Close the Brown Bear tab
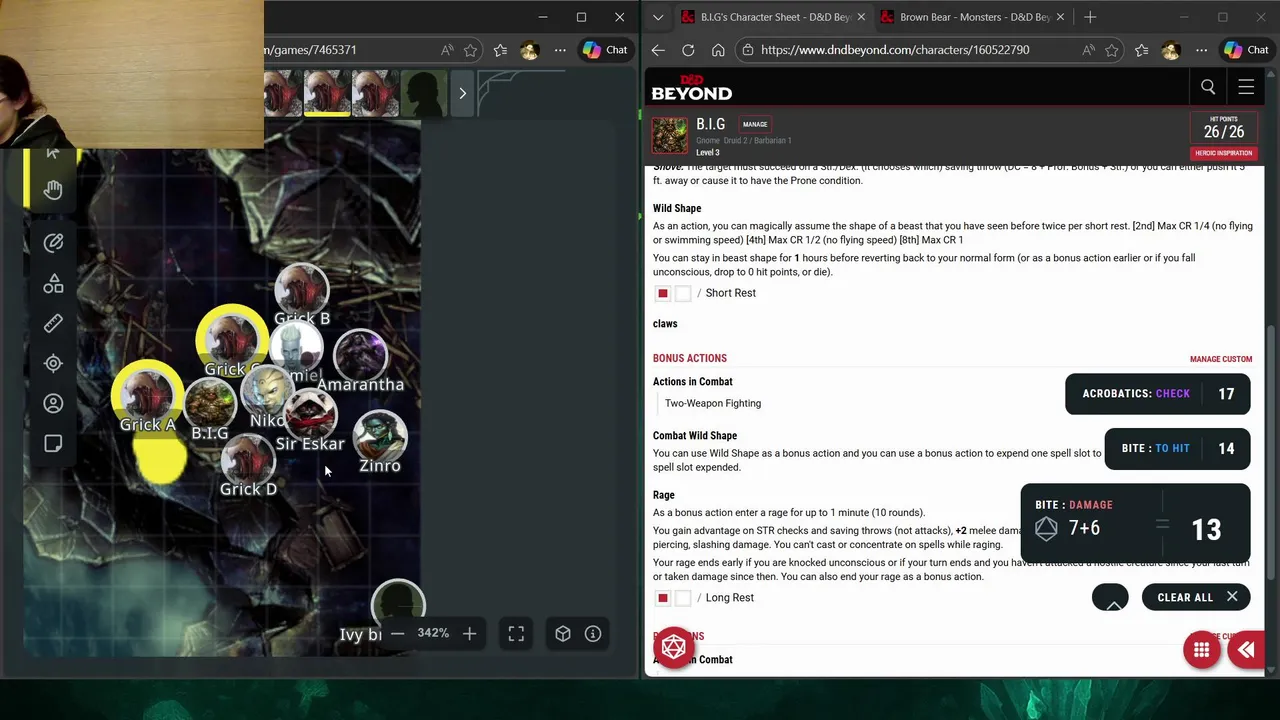The width and height of the screenshot is (1280, 720). (1061, 17)
